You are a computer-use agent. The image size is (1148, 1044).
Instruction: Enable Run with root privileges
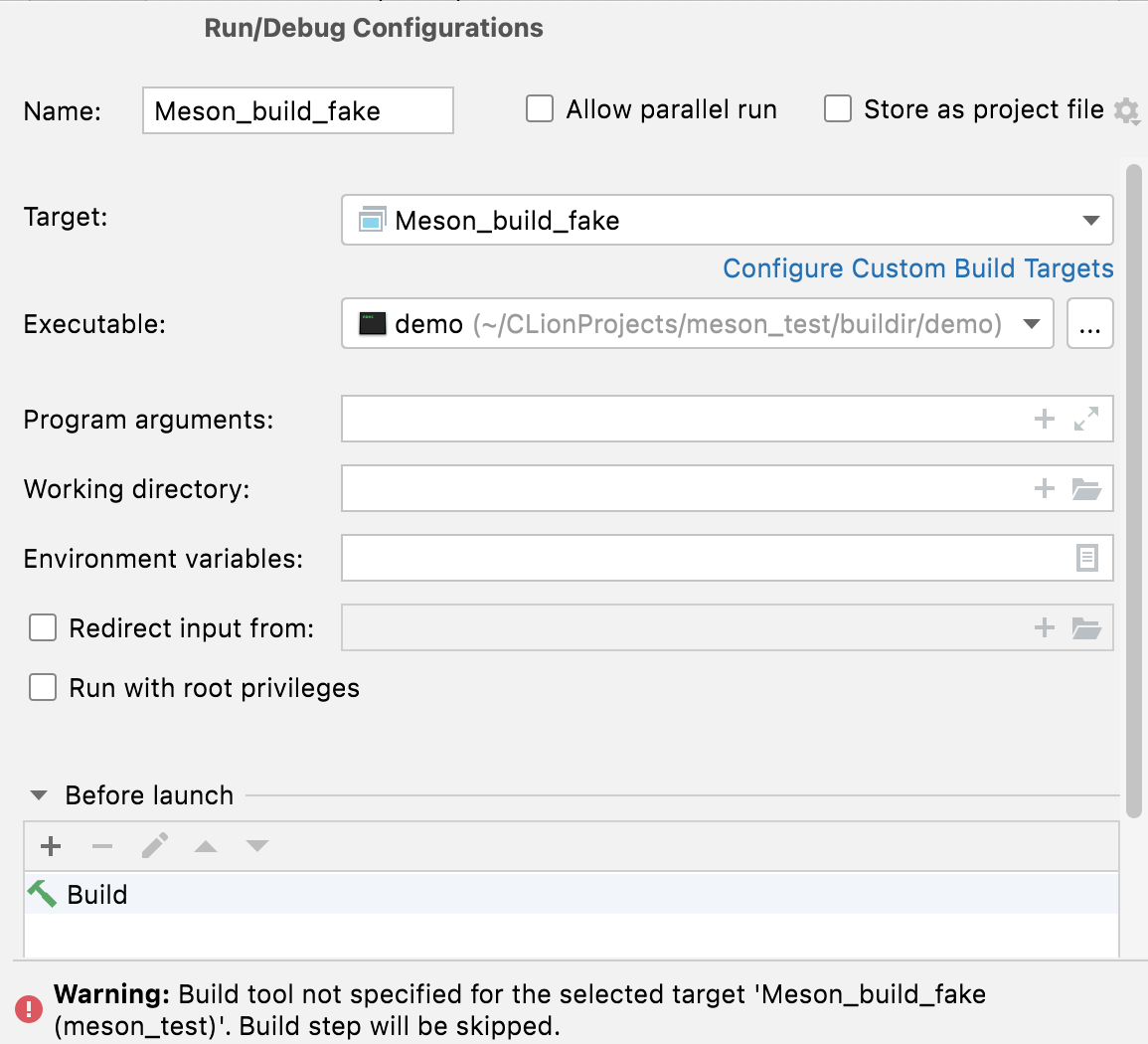point(42,687)
